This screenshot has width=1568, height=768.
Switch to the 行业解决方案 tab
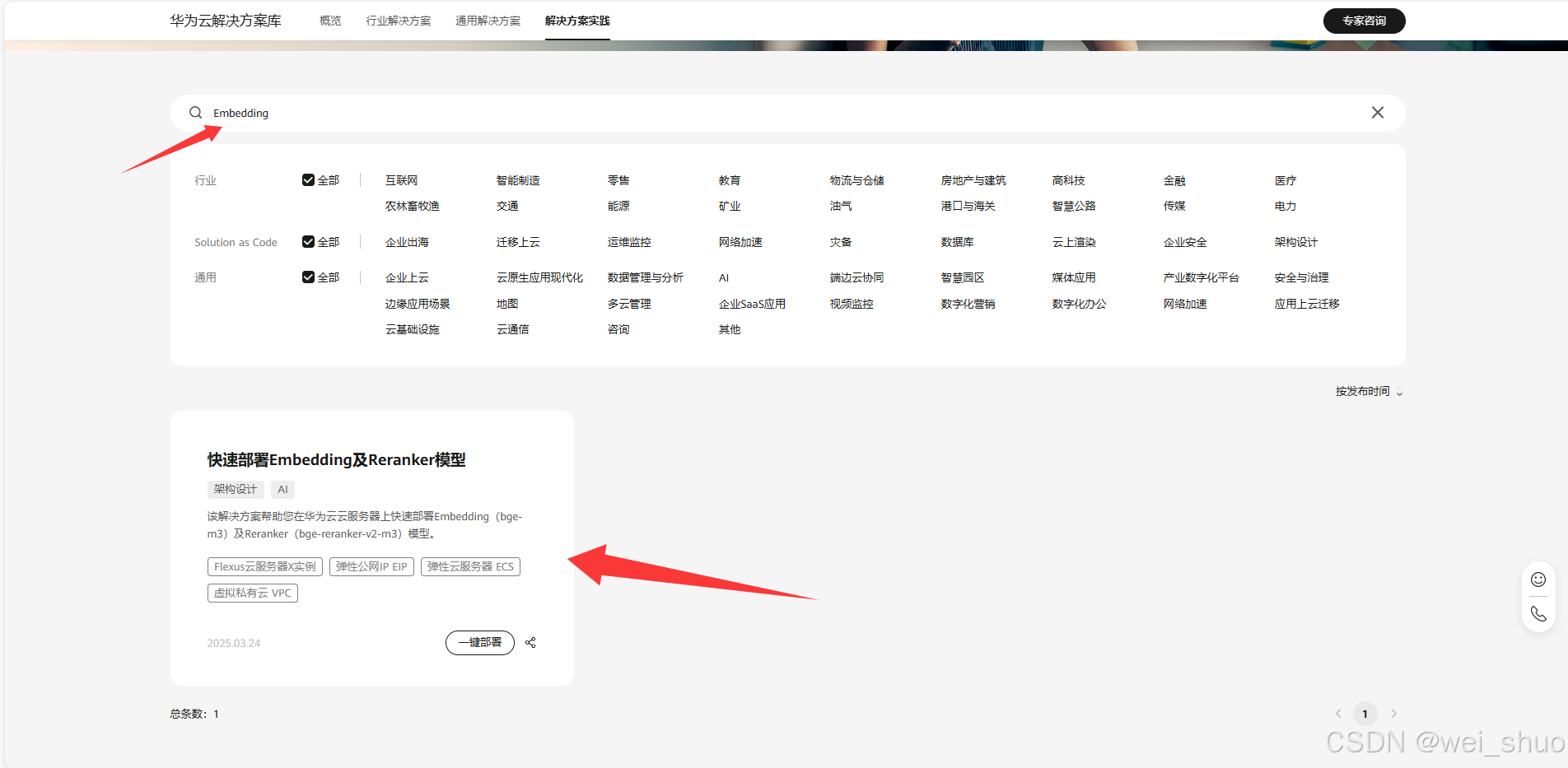tap(399, 21)
